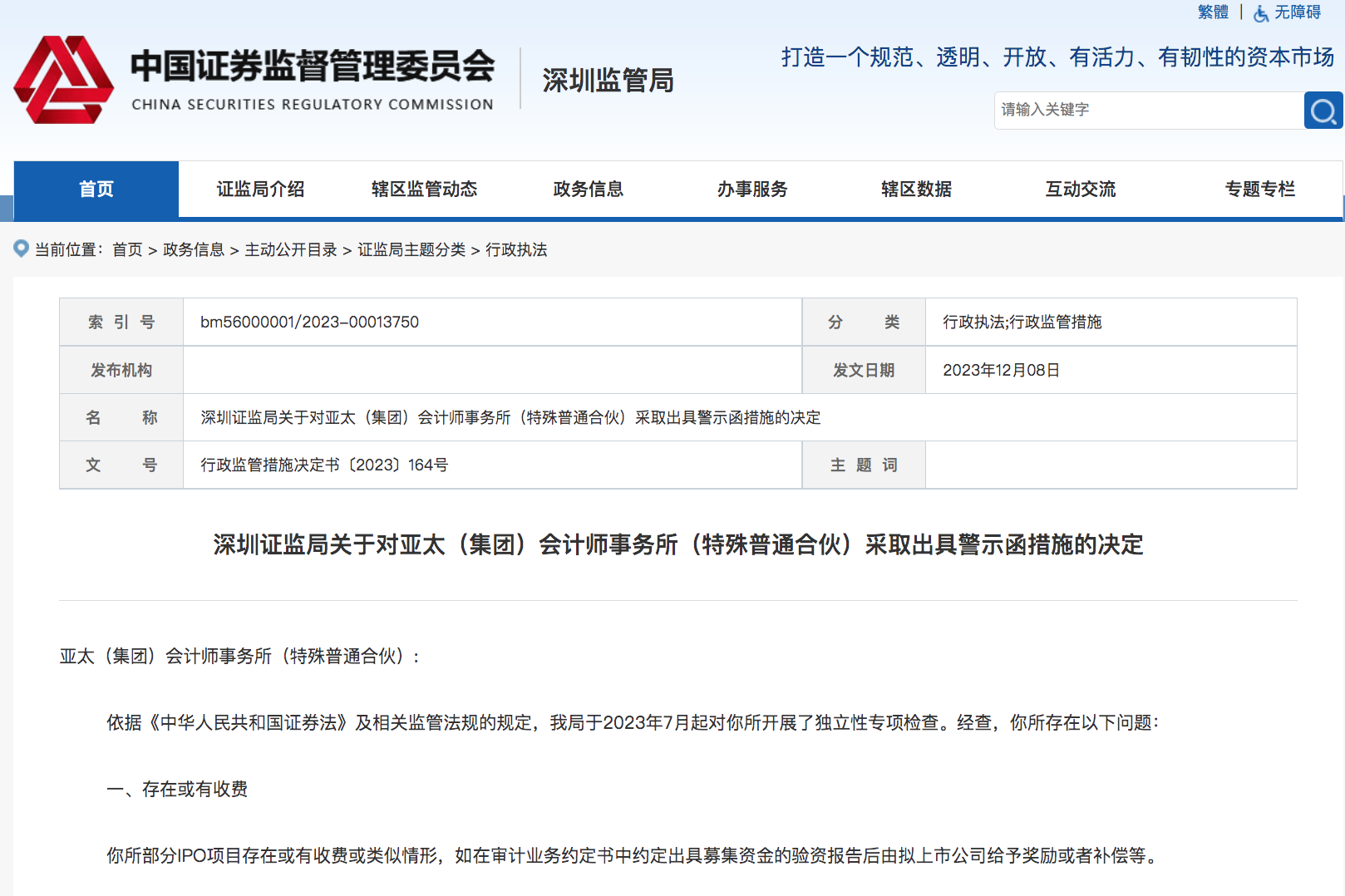Open the 无障碍 accessibility link
Image resolution: width=1345 pixels, height=896 pixels.
(x=1298, y=12)
